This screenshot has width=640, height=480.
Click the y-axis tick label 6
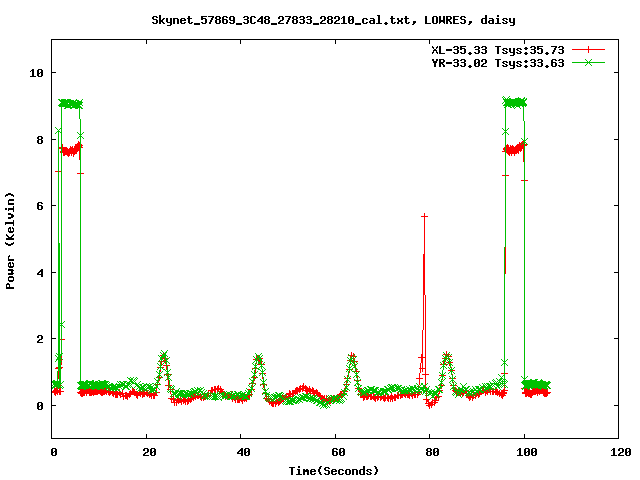40,206
